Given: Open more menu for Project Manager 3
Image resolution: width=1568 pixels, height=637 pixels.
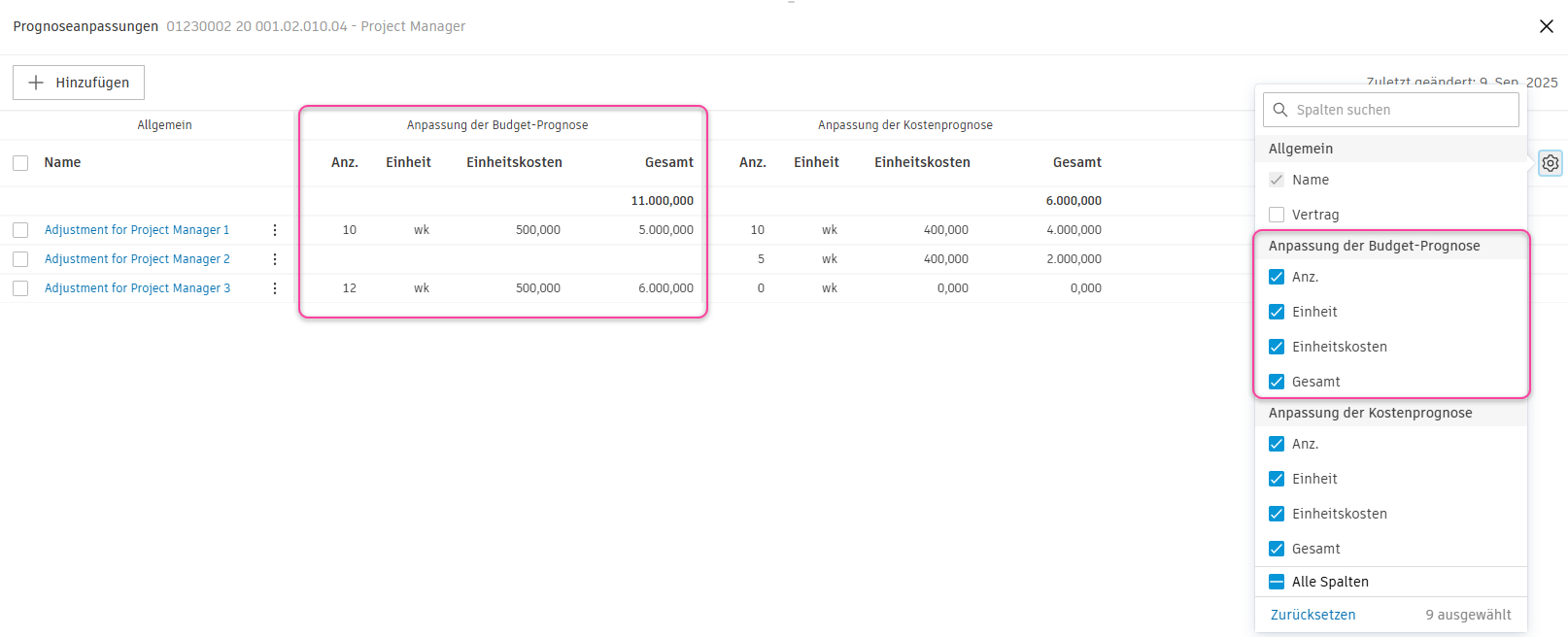Looking at the screenshot, I should pyautogui.click(x=275, y=288).
